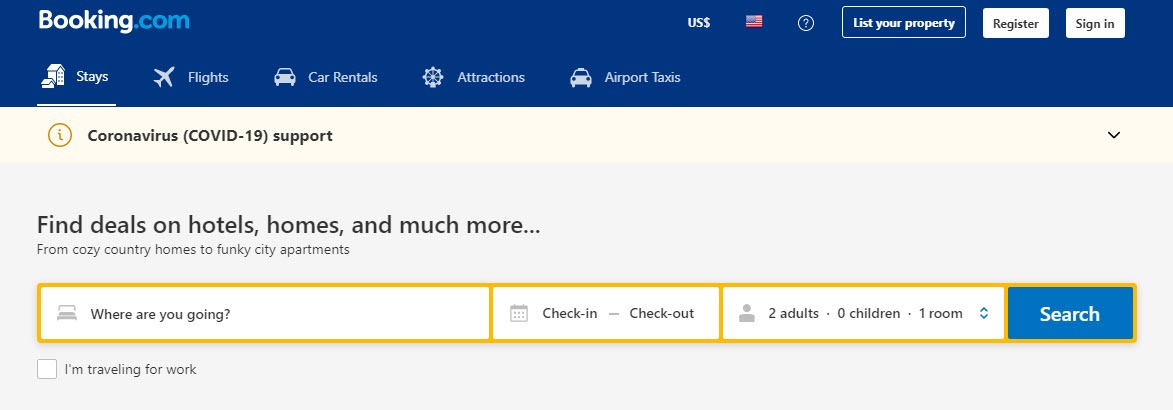The height and width of the screenshot is (410, 1173).
Task: Click the Register button
Action: point(1016,23)
